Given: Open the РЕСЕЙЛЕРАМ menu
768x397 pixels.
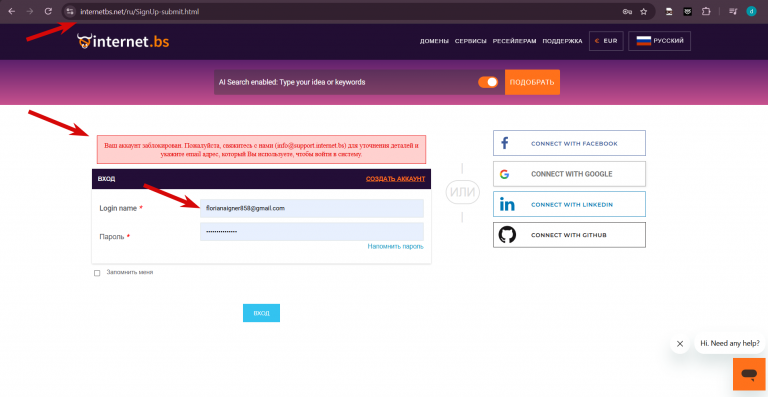Looking at the screenshot, I should [514, 41].
